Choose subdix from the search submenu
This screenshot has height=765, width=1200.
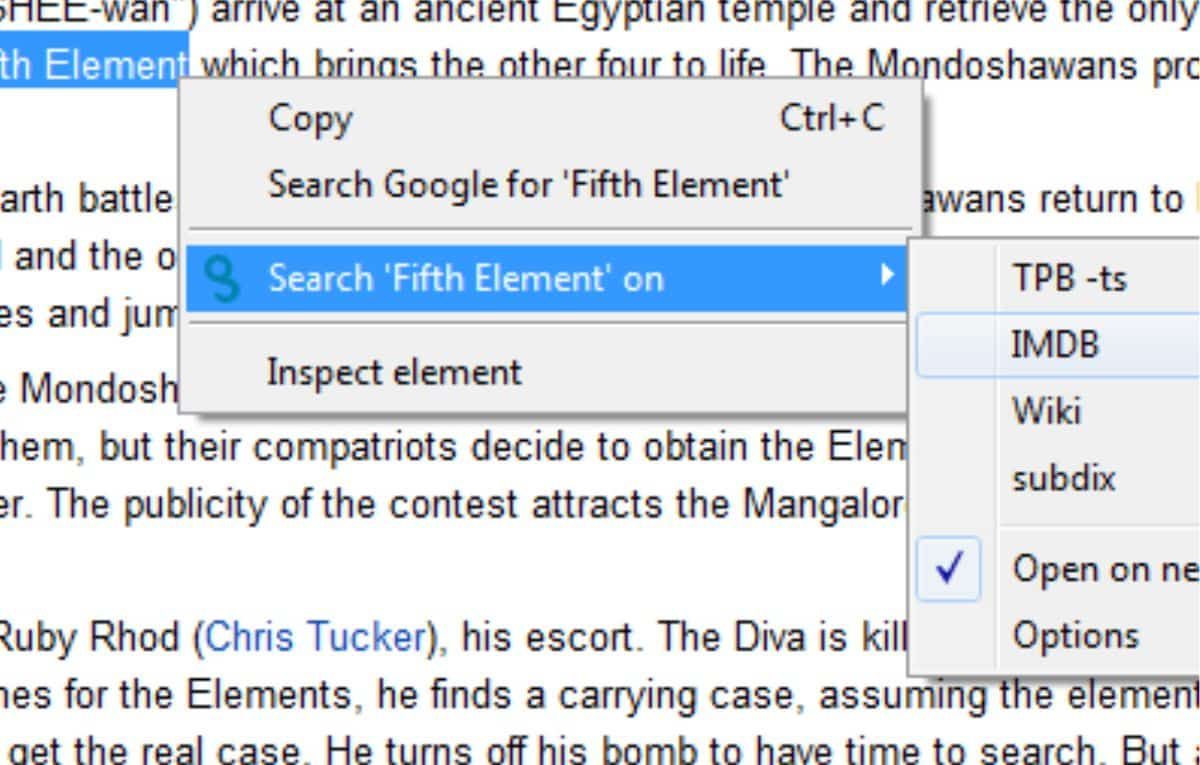click(x=1063, y=478)
